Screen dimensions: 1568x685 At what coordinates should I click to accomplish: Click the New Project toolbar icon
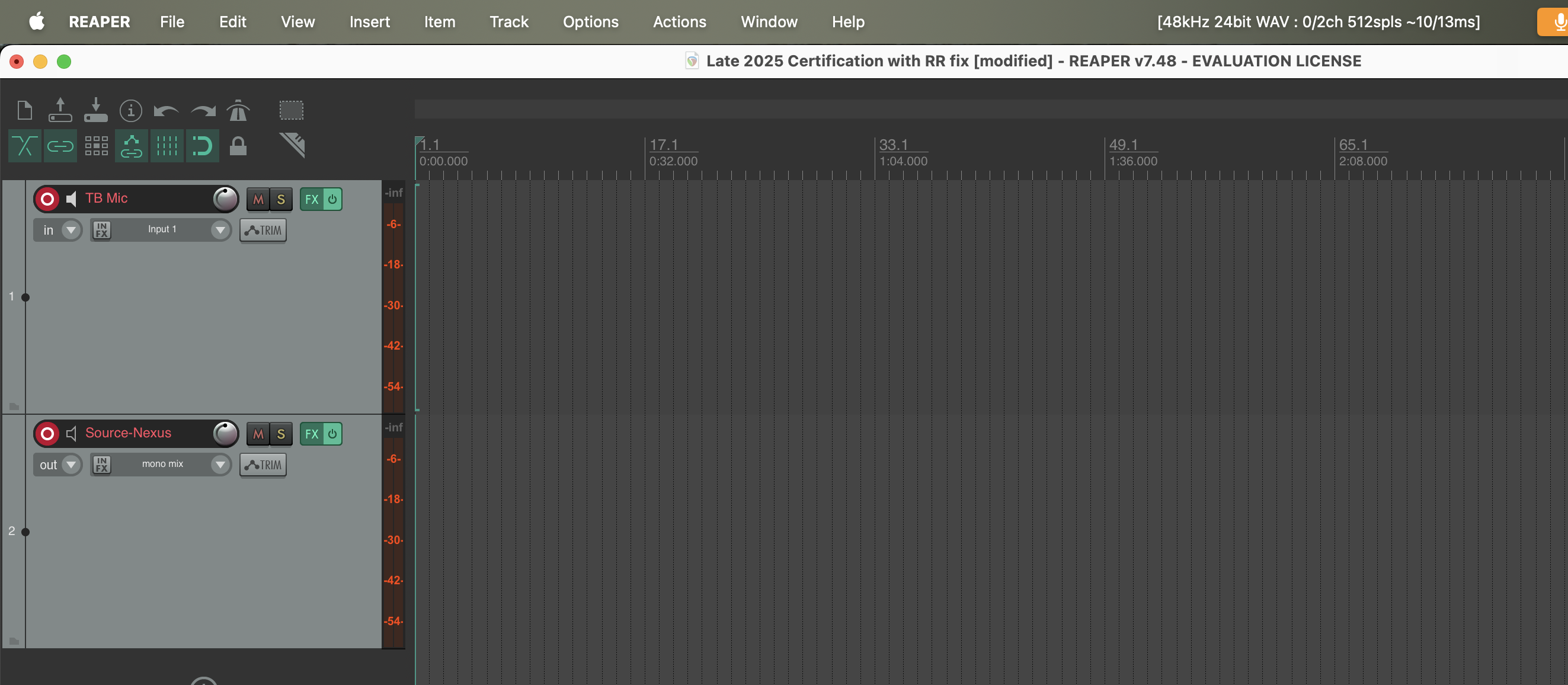[x=24, y=111]
